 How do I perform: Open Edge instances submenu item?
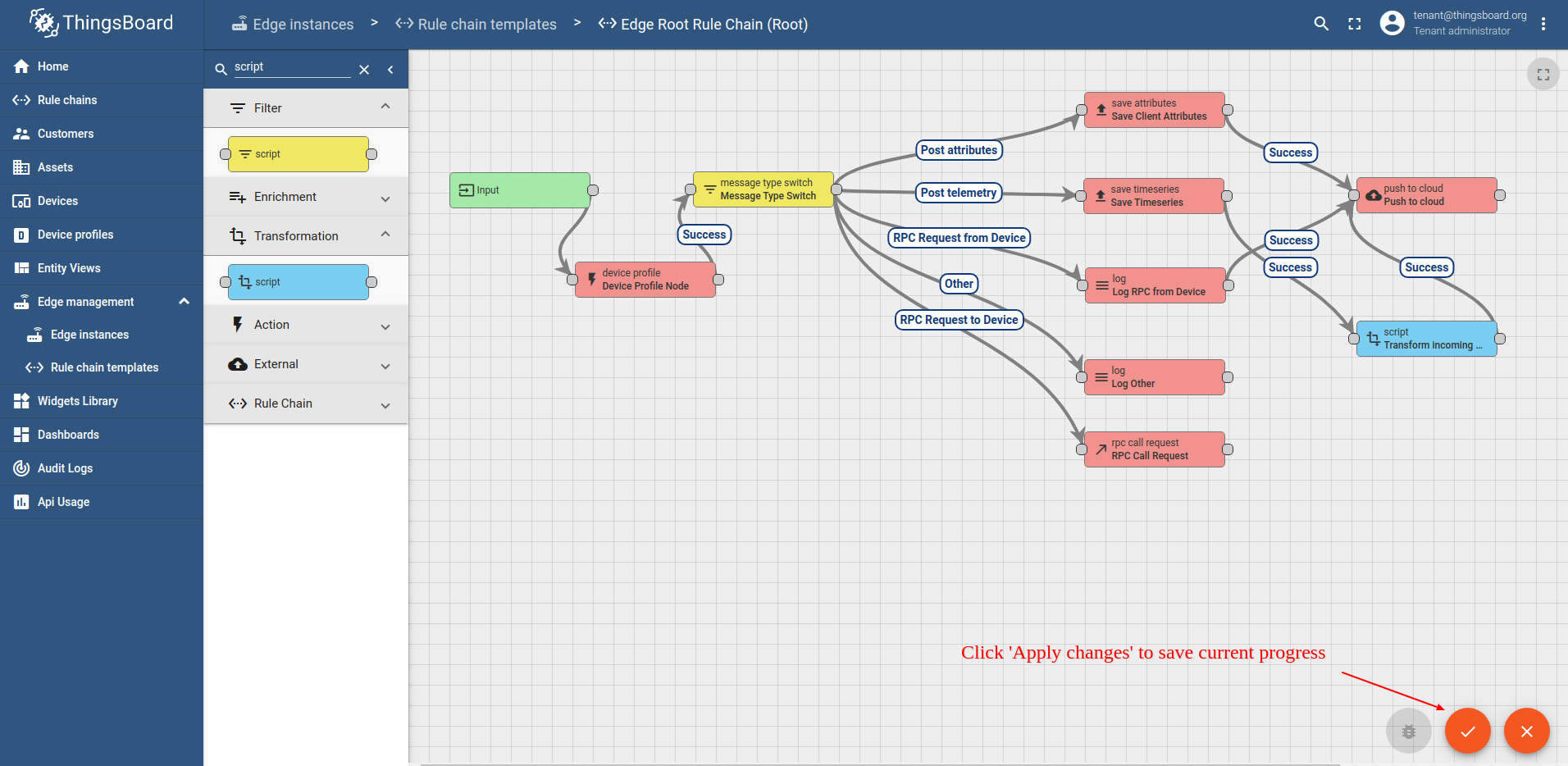102,335
